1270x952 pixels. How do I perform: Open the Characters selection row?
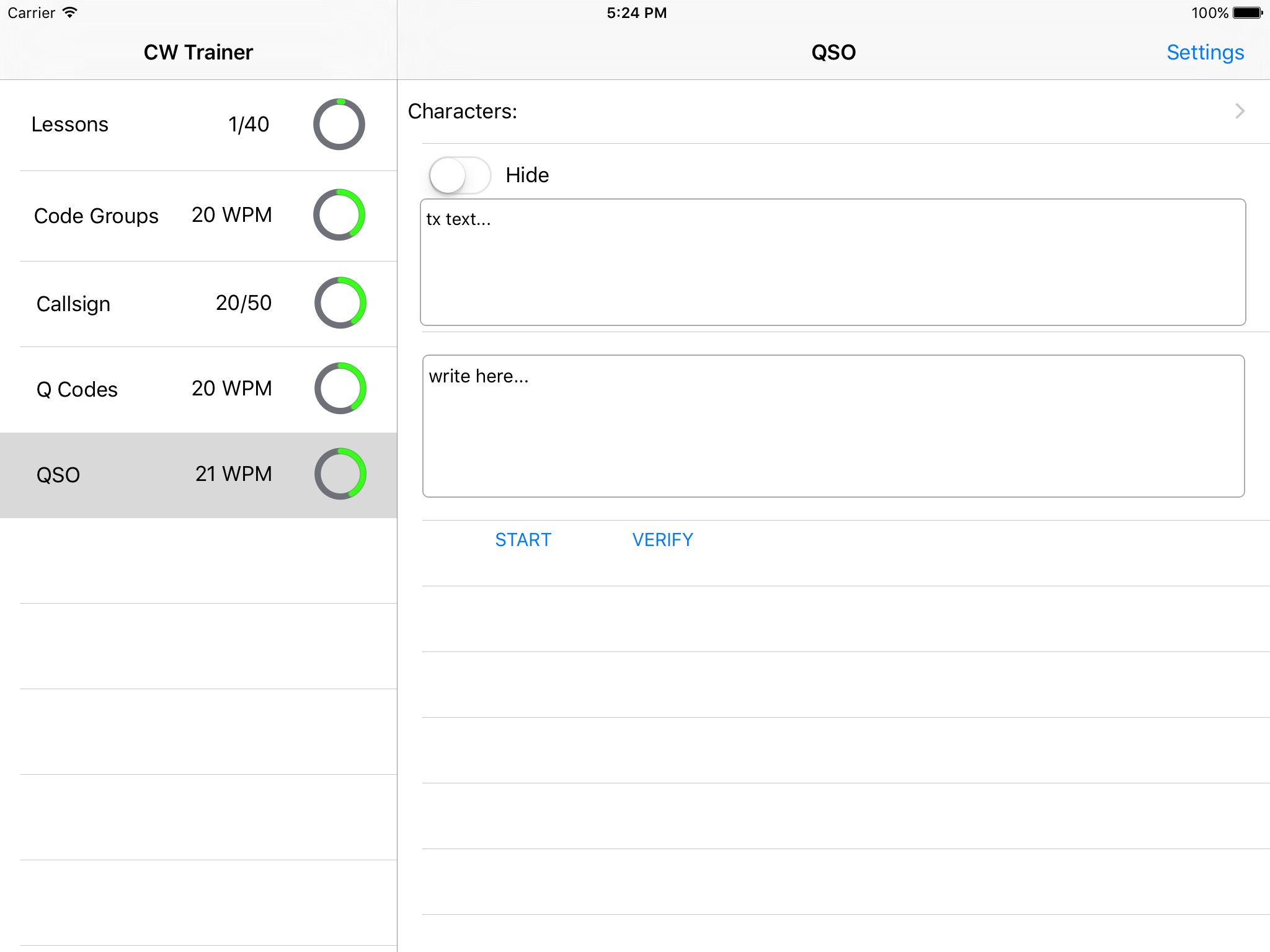point(806,112)
